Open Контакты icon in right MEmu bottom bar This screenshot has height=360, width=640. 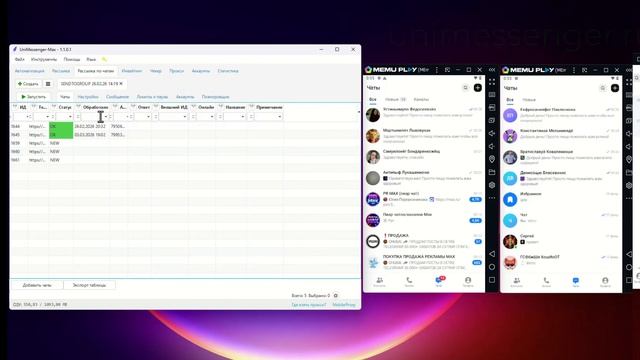(516, 282)
